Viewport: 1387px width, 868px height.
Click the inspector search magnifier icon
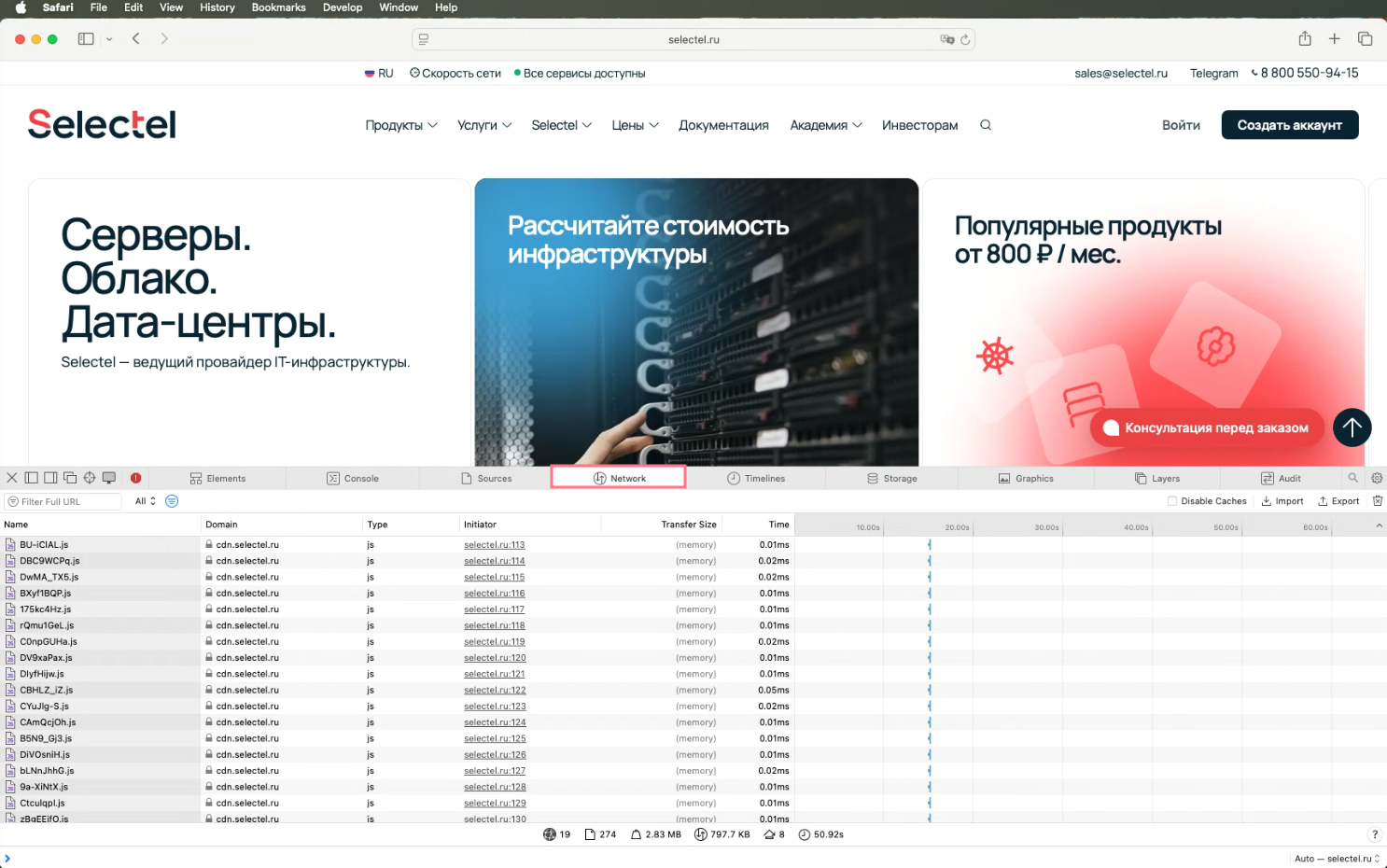1352,478
